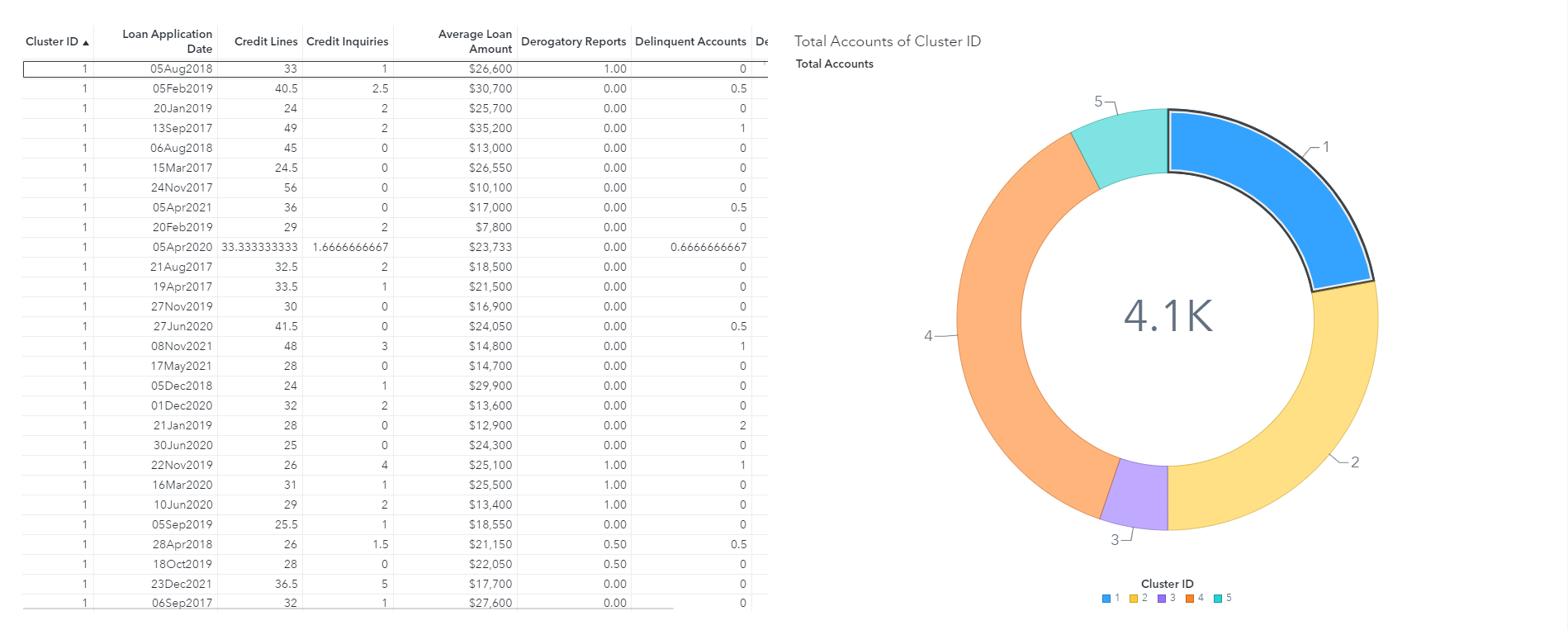
Task: Click the yellow cluster 2 legend swatch
Action: pos(1134,599)
